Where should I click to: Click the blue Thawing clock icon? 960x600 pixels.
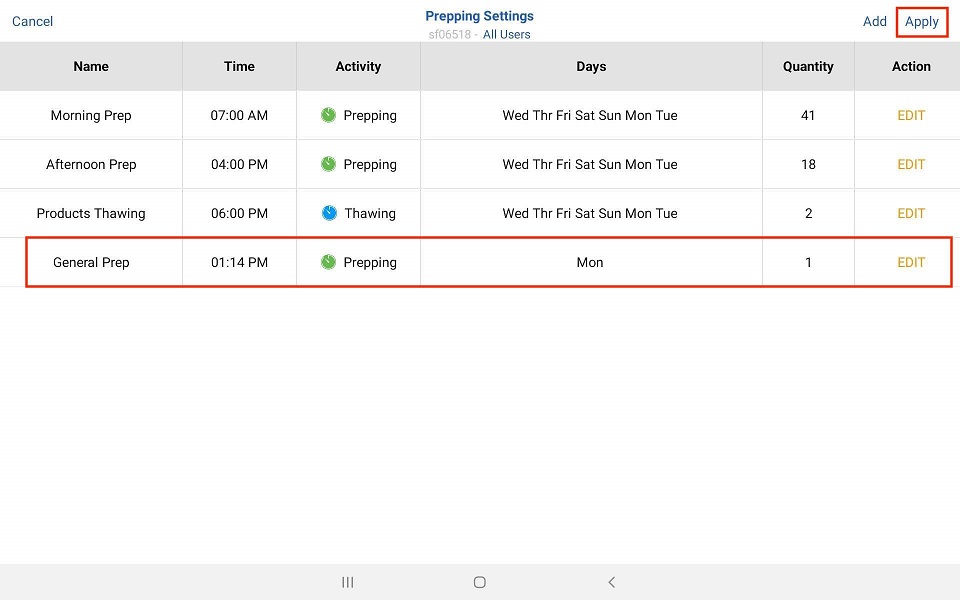[x=329, y=213]
